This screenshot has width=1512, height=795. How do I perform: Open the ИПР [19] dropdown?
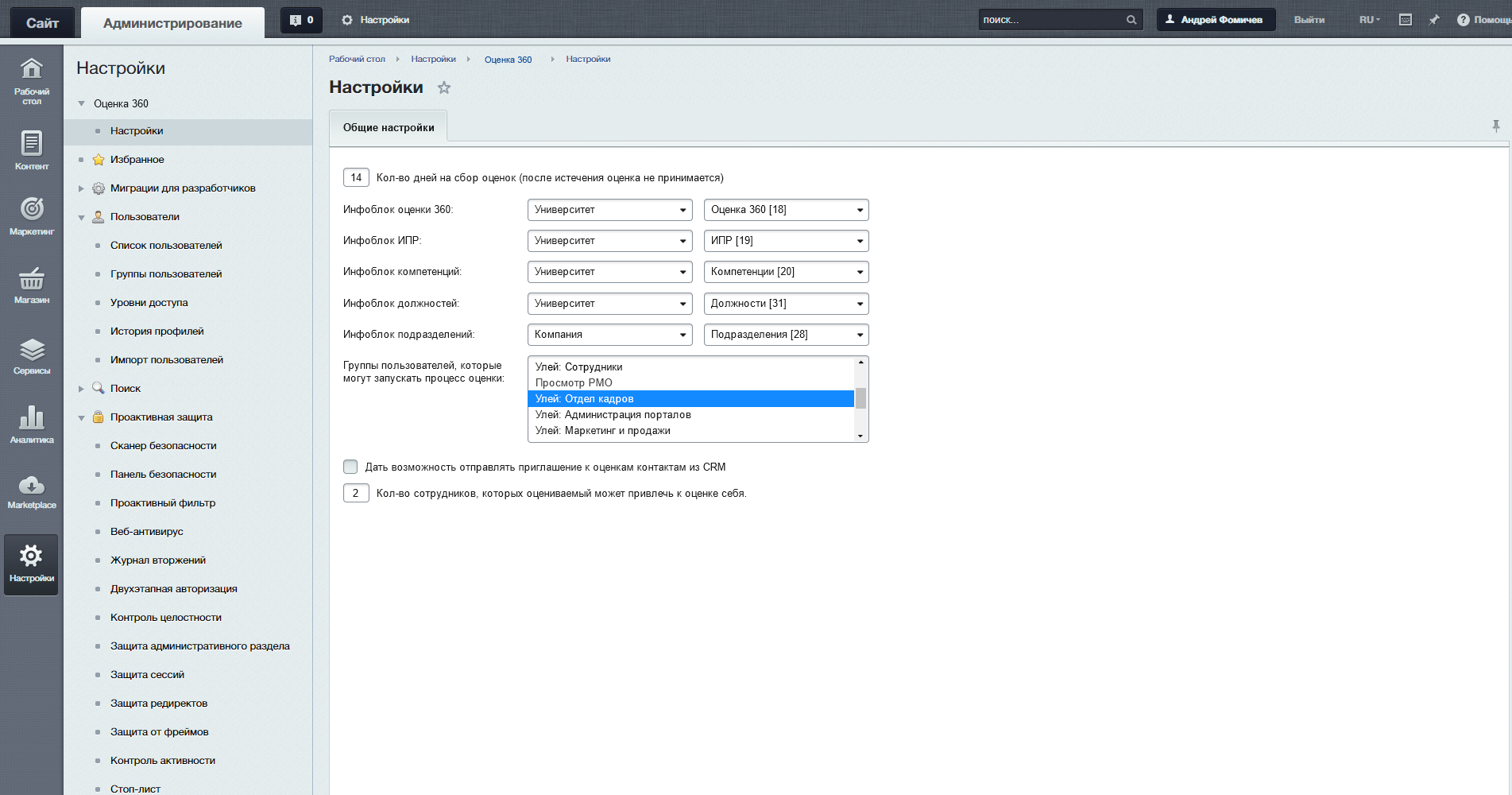(787, 241)
